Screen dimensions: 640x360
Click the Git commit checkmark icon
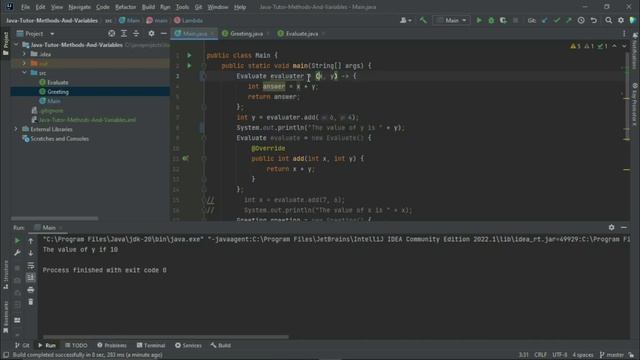point(557,20)
